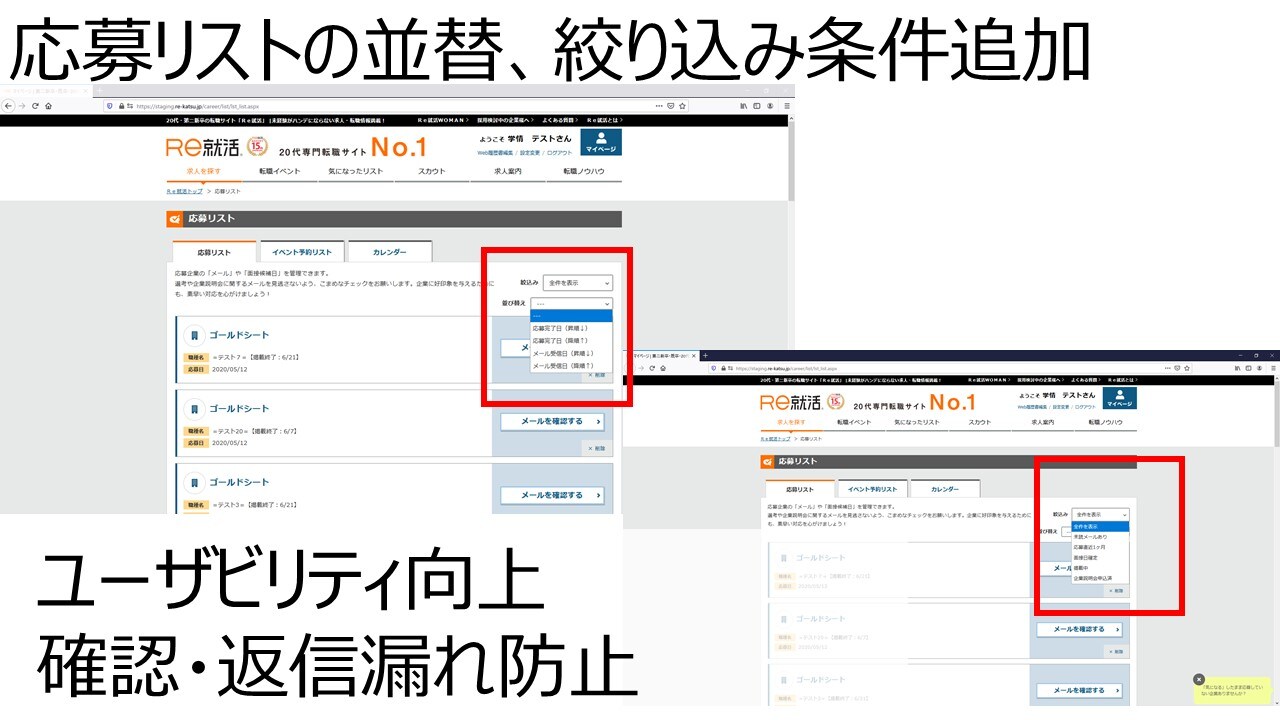Open a new tab in the right browser window
Screen dimensions: 1280x720
point(705,355)
